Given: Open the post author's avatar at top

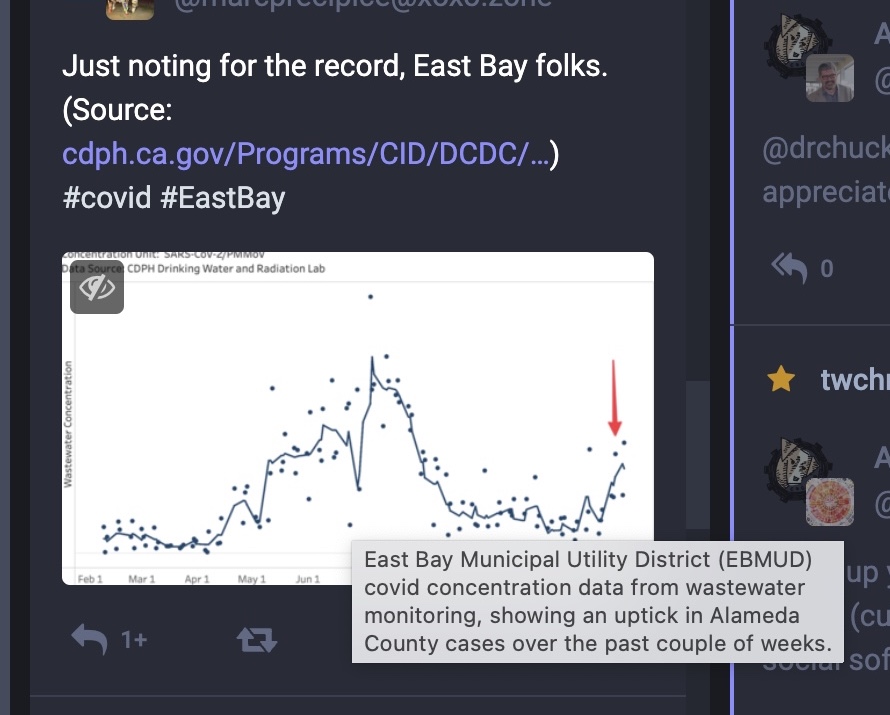Looking at the screenshot, I should [x=130, y=9].
